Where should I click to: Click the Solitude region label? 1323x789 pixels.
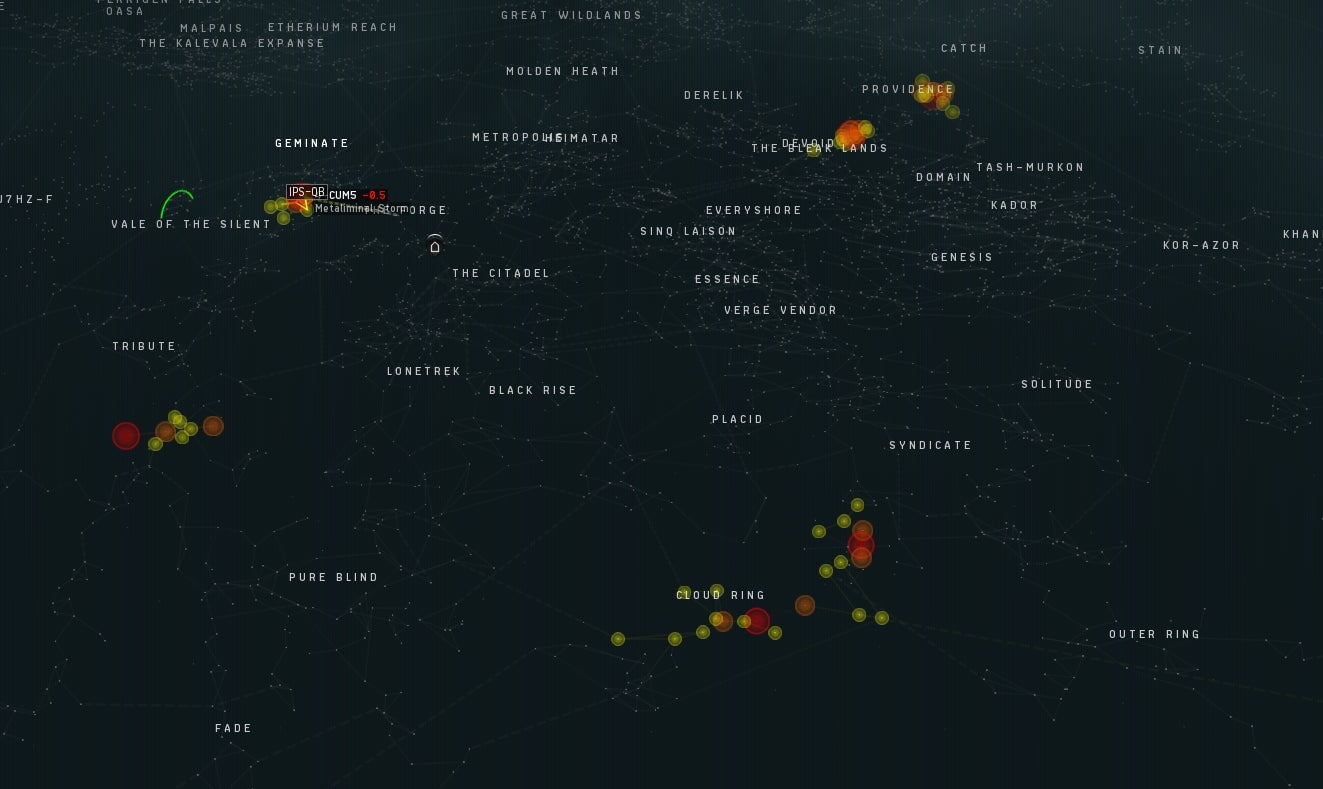click(1057, 384)
